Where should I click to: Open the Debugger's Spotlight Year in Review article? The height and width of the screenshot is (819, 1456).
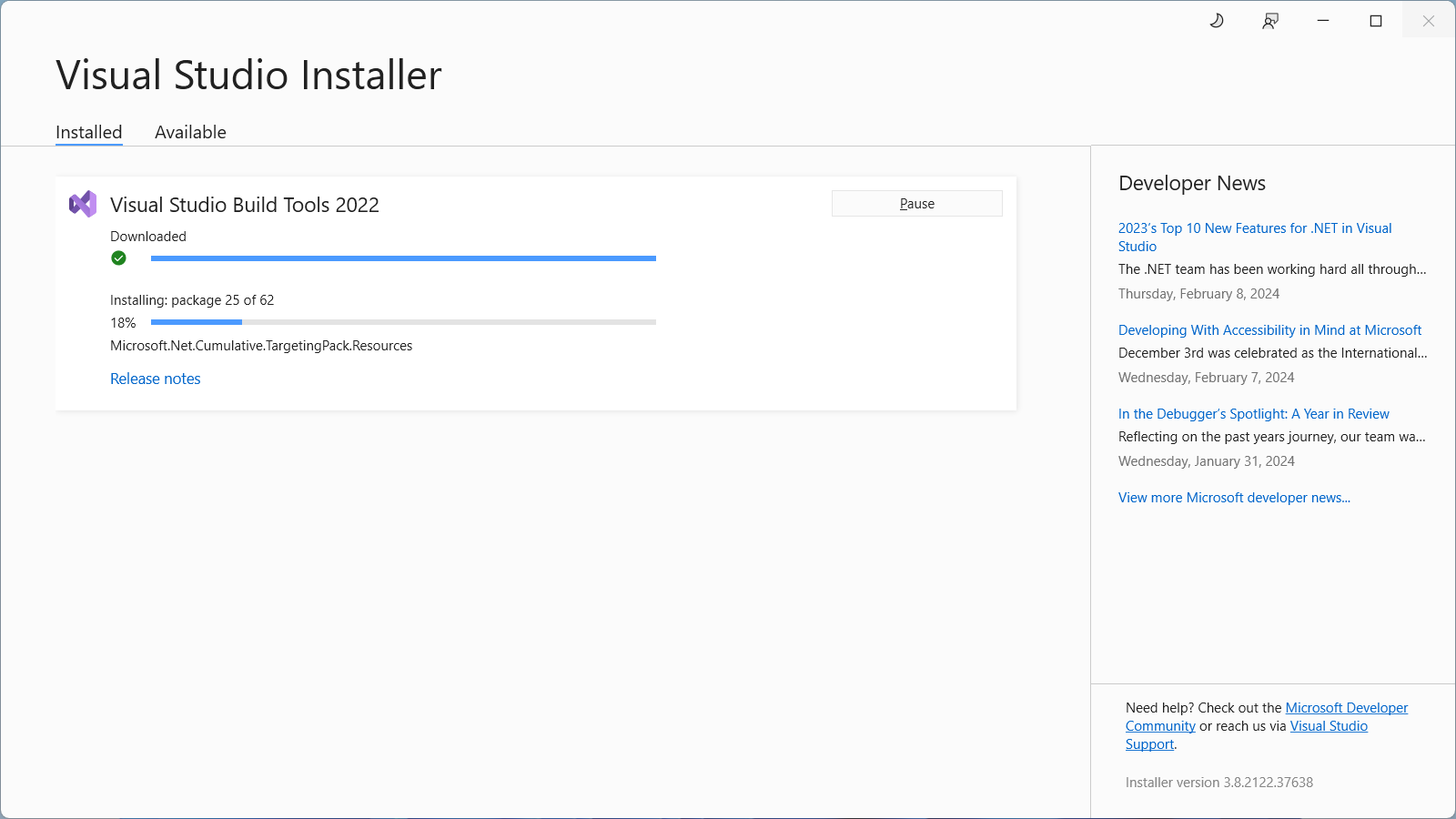point(1253,413)
